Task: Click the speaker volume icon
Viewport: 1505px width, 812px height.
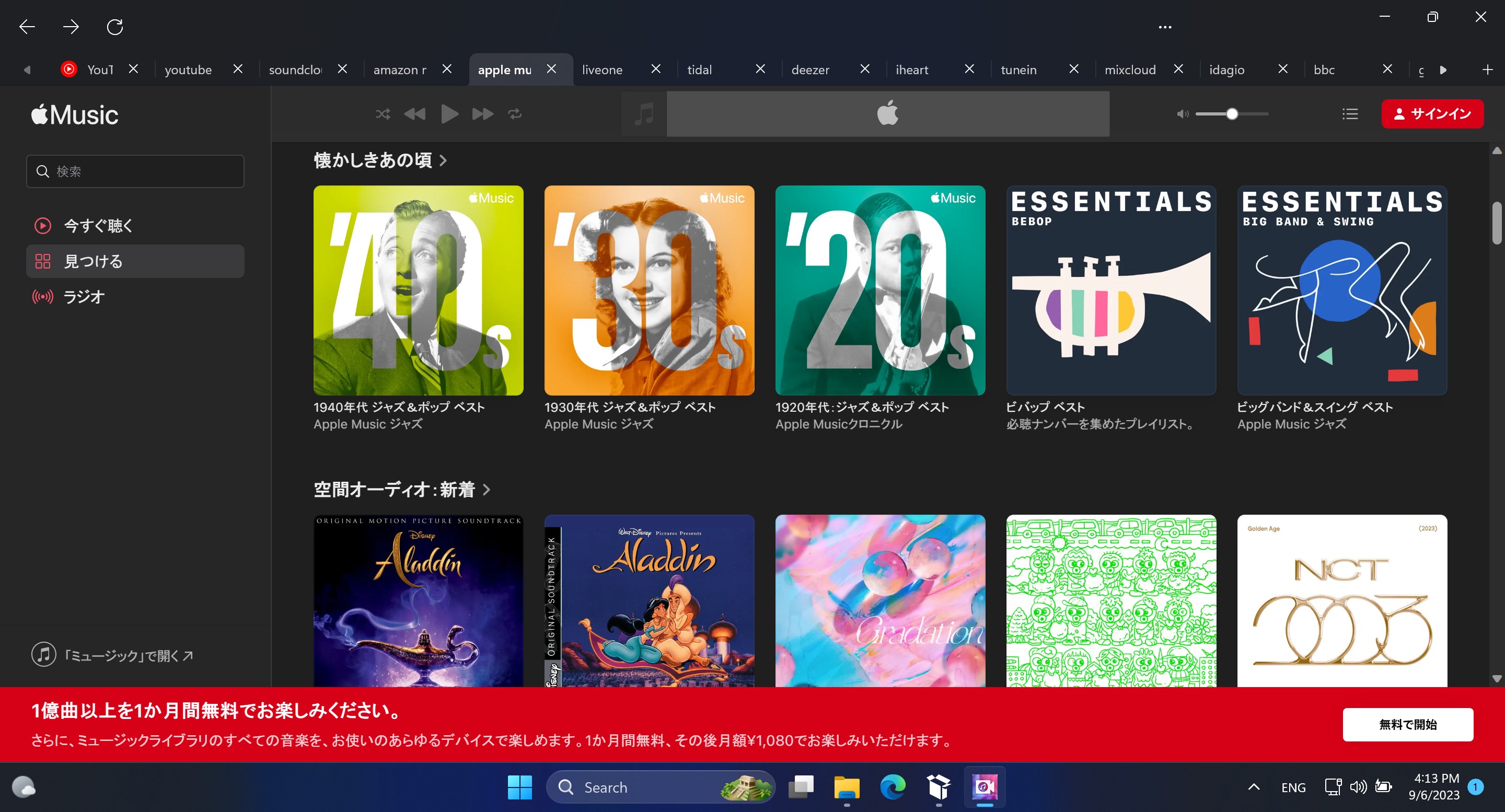Action: 1182,114
